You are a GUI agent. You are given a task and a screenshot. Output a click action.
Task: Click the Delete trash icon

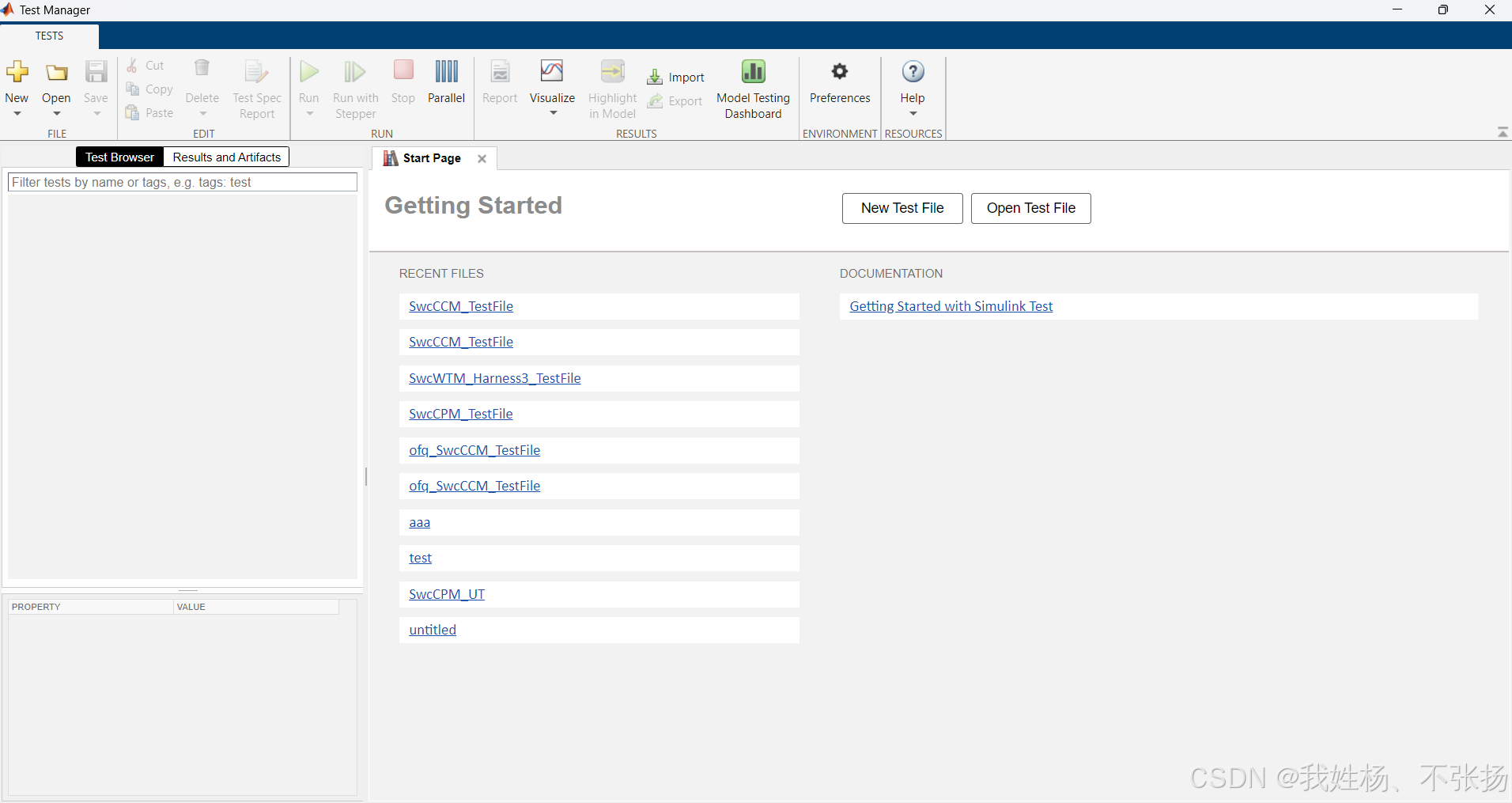point(202,68)
